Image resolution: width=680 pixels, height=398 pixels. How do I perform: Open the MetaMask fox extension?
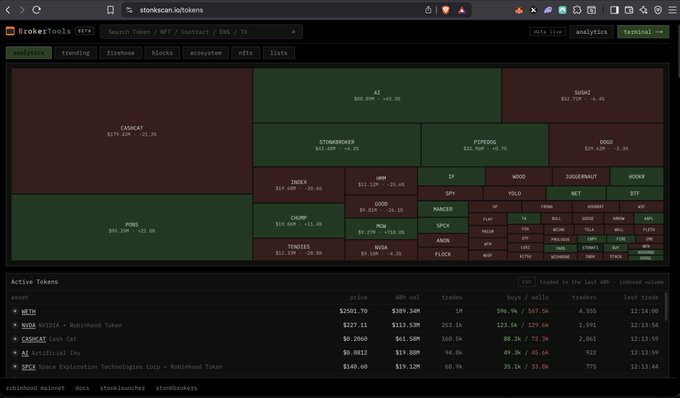pyautogui.click(x=519, y=10)
